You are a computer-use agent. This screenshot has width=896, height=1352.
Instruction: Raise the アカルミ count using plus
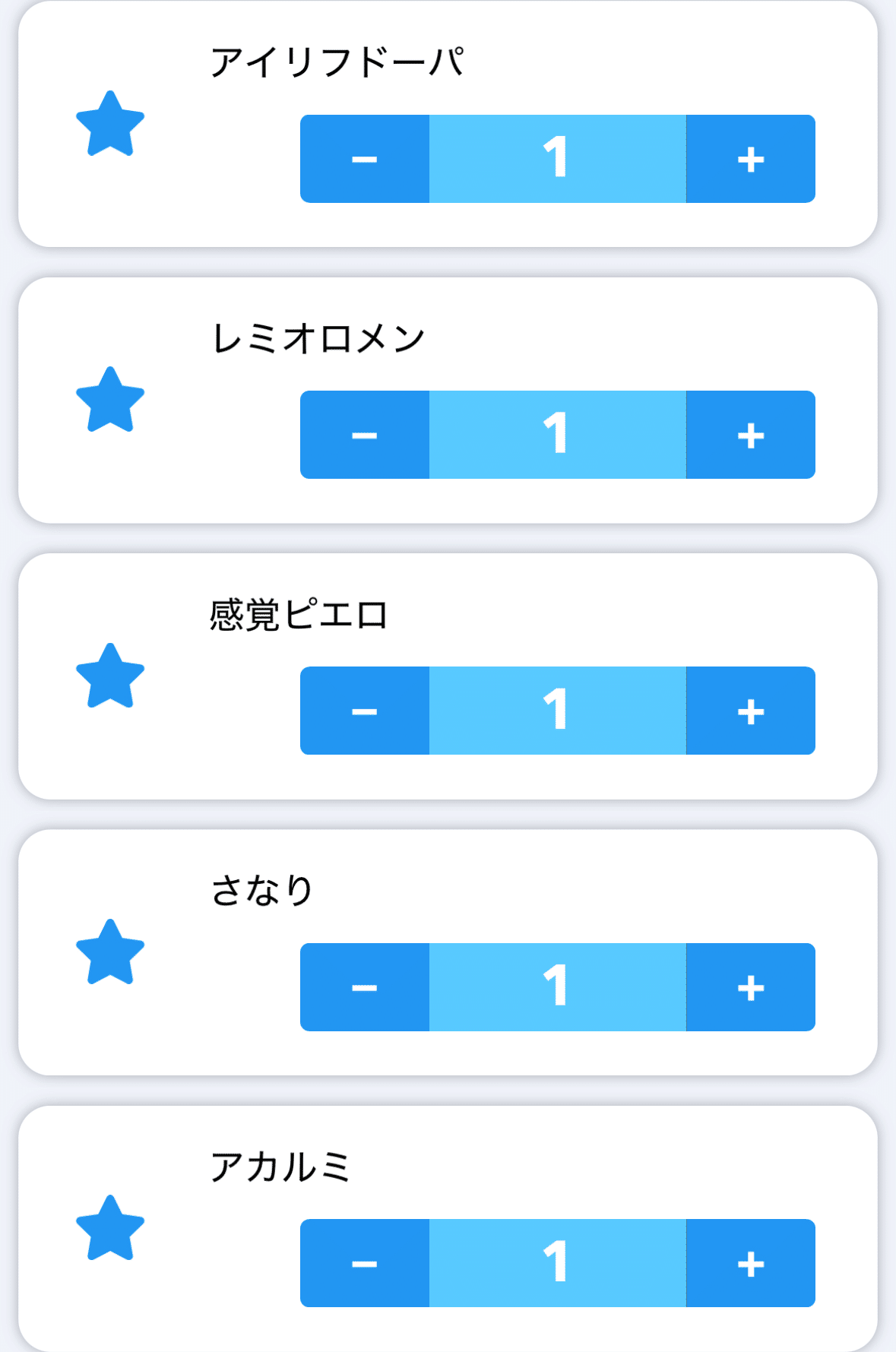tap(750, 1263)
